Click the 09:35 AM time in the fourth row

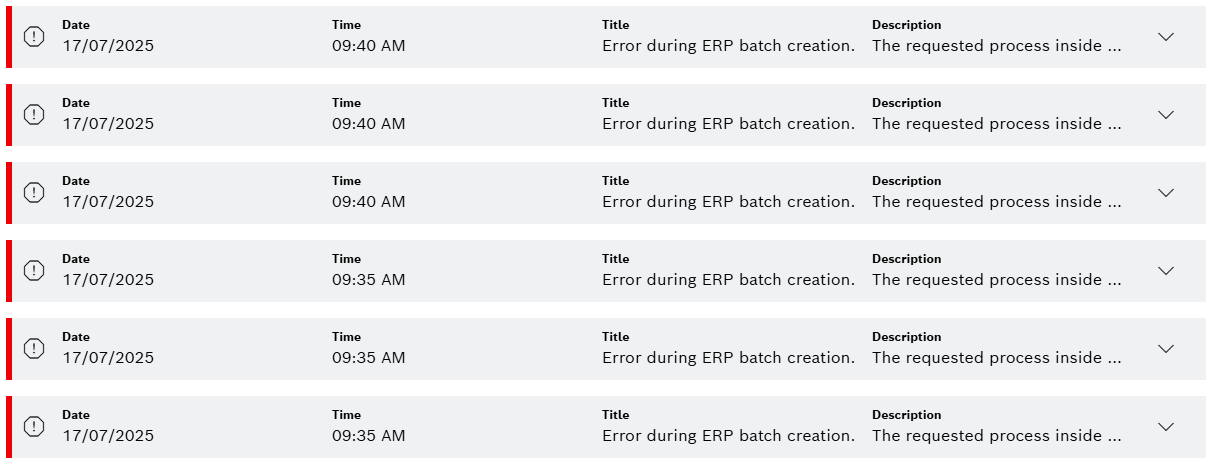click(x=368, y=280)
